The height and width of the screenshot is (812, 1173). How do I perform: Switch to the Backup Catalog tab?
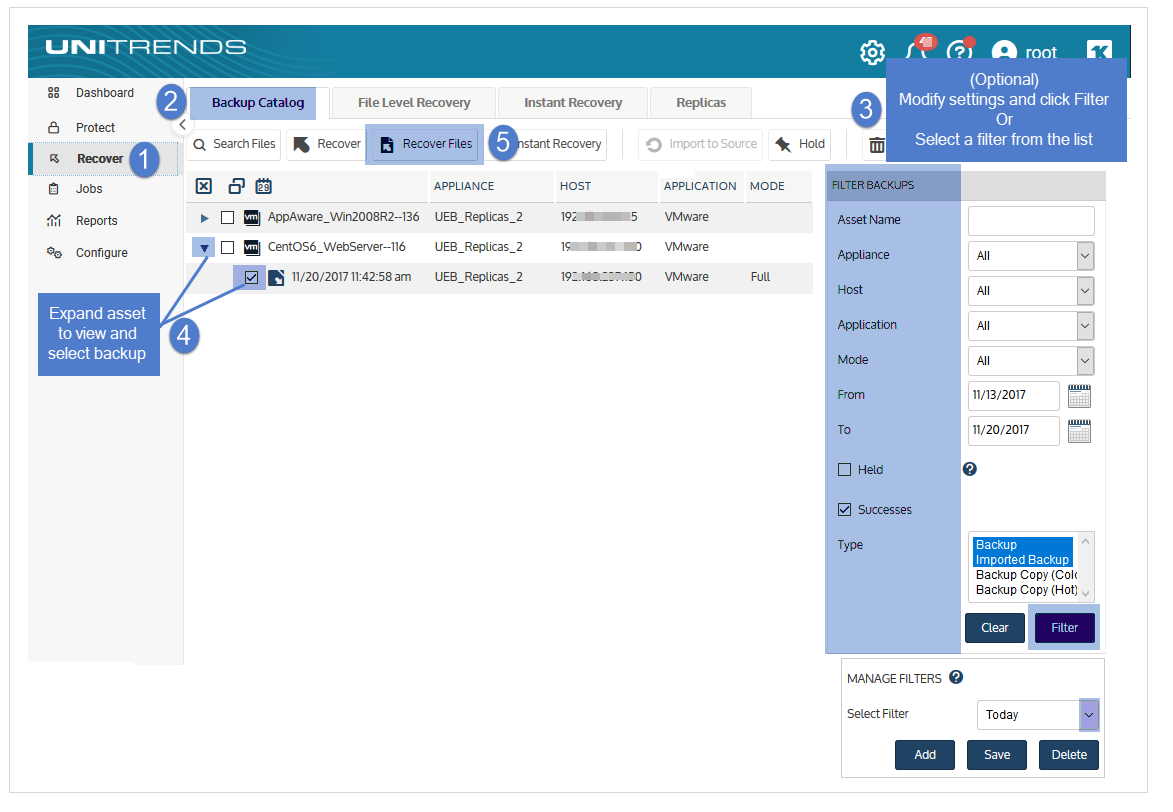pyautogui.click(x=259, y=103)
